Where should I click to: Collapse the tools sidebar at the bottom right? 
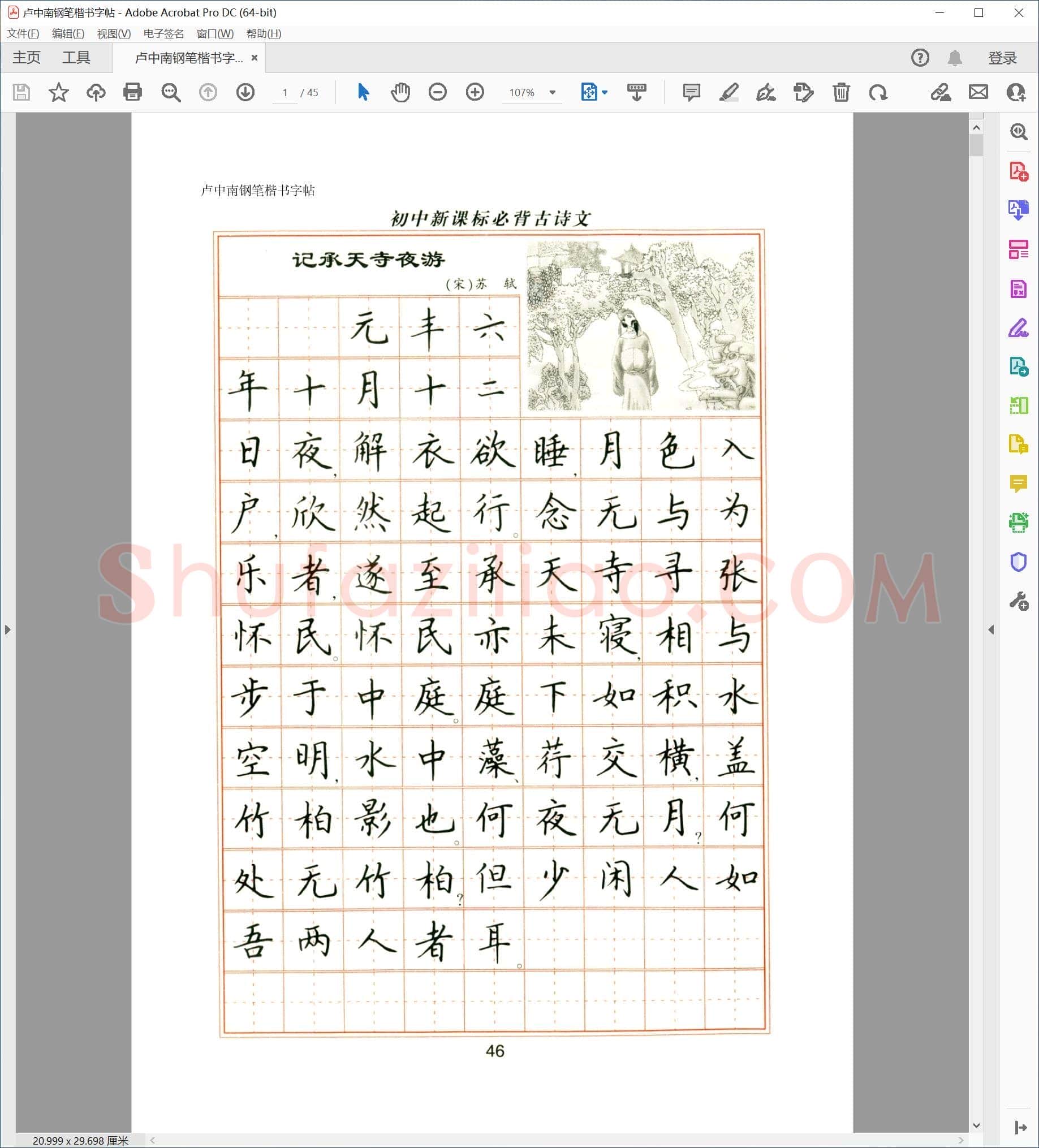(x=1020, y=1128)
